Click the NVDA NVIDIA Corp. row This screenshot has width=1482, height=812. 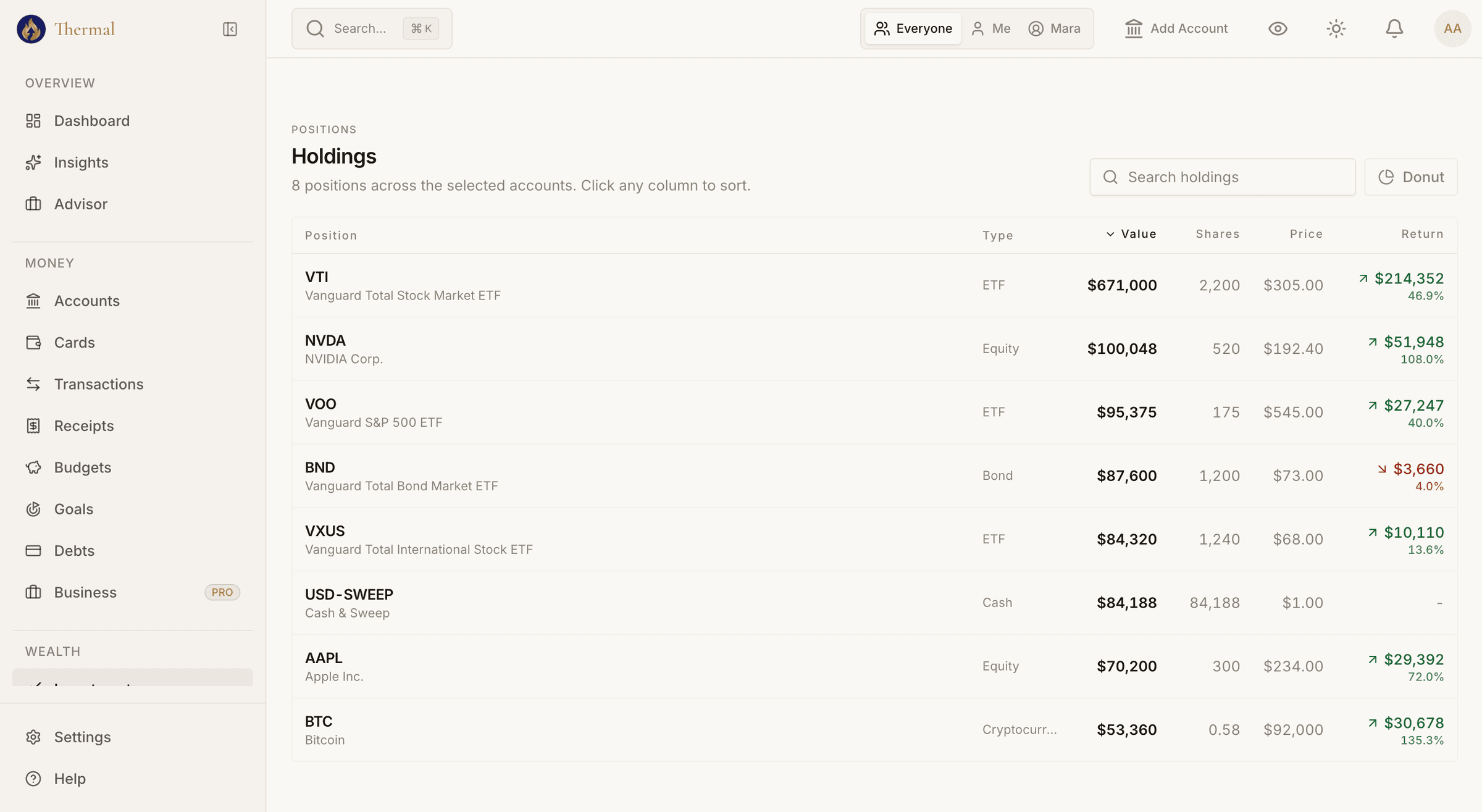point(874,349)
